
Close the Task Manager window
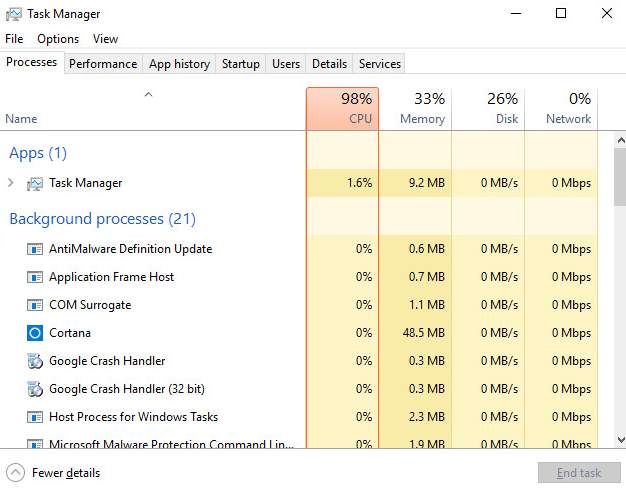click(x=607, y=14)
